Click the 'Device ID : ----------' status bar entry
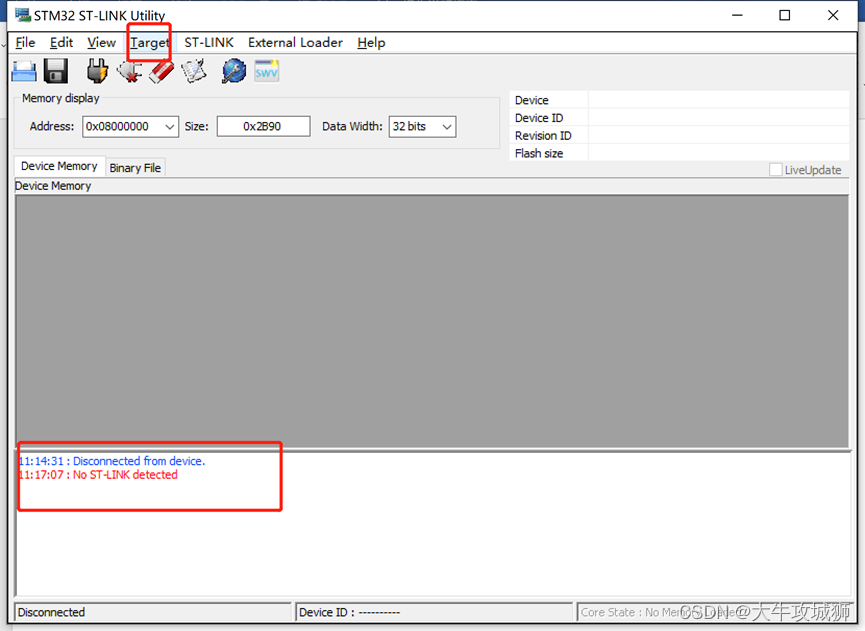865x631 pixels. (434, 612)
